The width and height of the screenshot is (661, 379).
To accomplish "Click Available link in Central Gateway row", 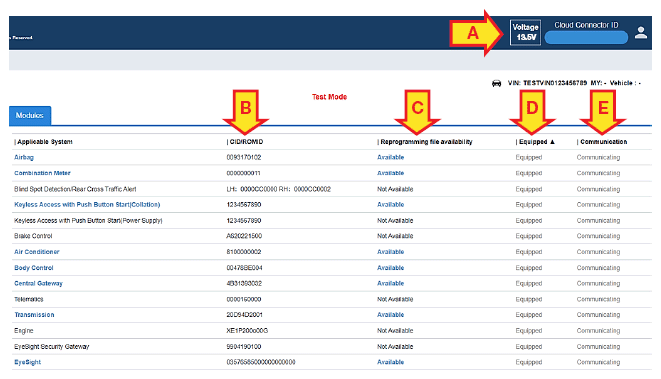I will coord(390,283).
